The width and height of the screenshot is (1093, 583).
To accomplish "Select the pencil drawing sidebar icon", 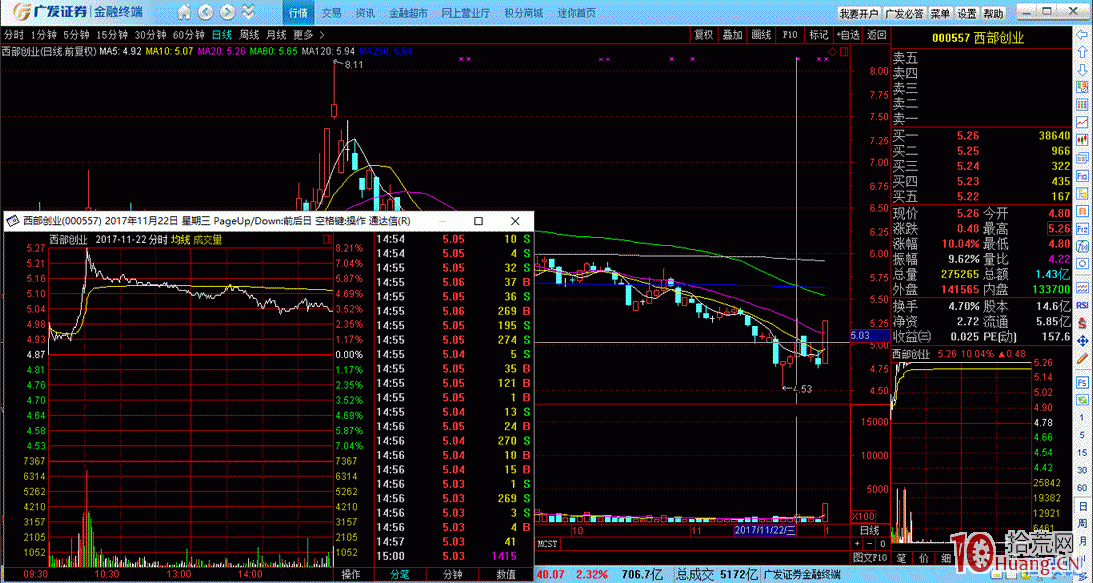I will pos(1082,358).
